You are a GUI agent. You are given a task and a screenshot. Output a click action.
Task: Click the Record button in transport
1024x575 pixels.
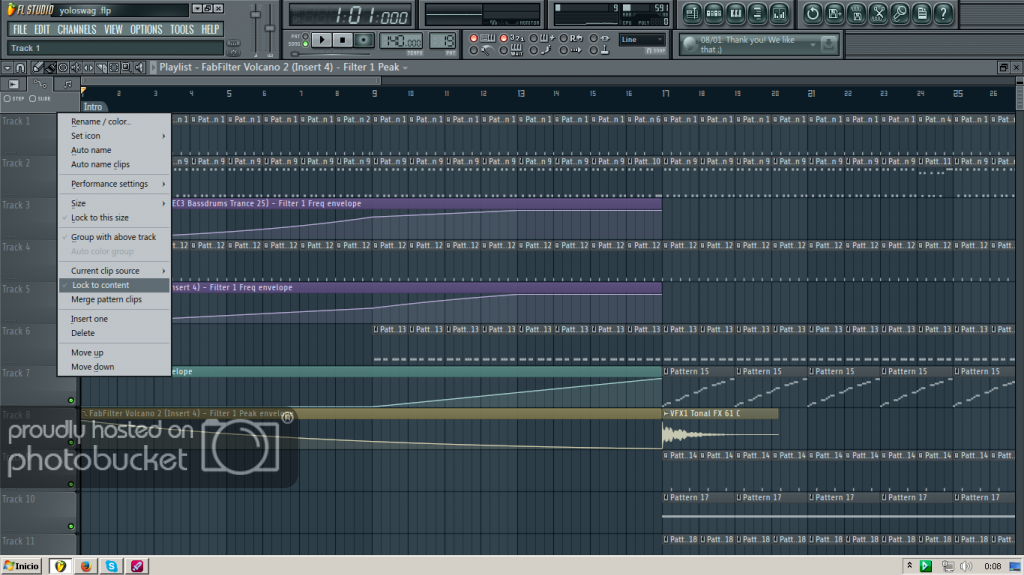click(x=364, y=40)
